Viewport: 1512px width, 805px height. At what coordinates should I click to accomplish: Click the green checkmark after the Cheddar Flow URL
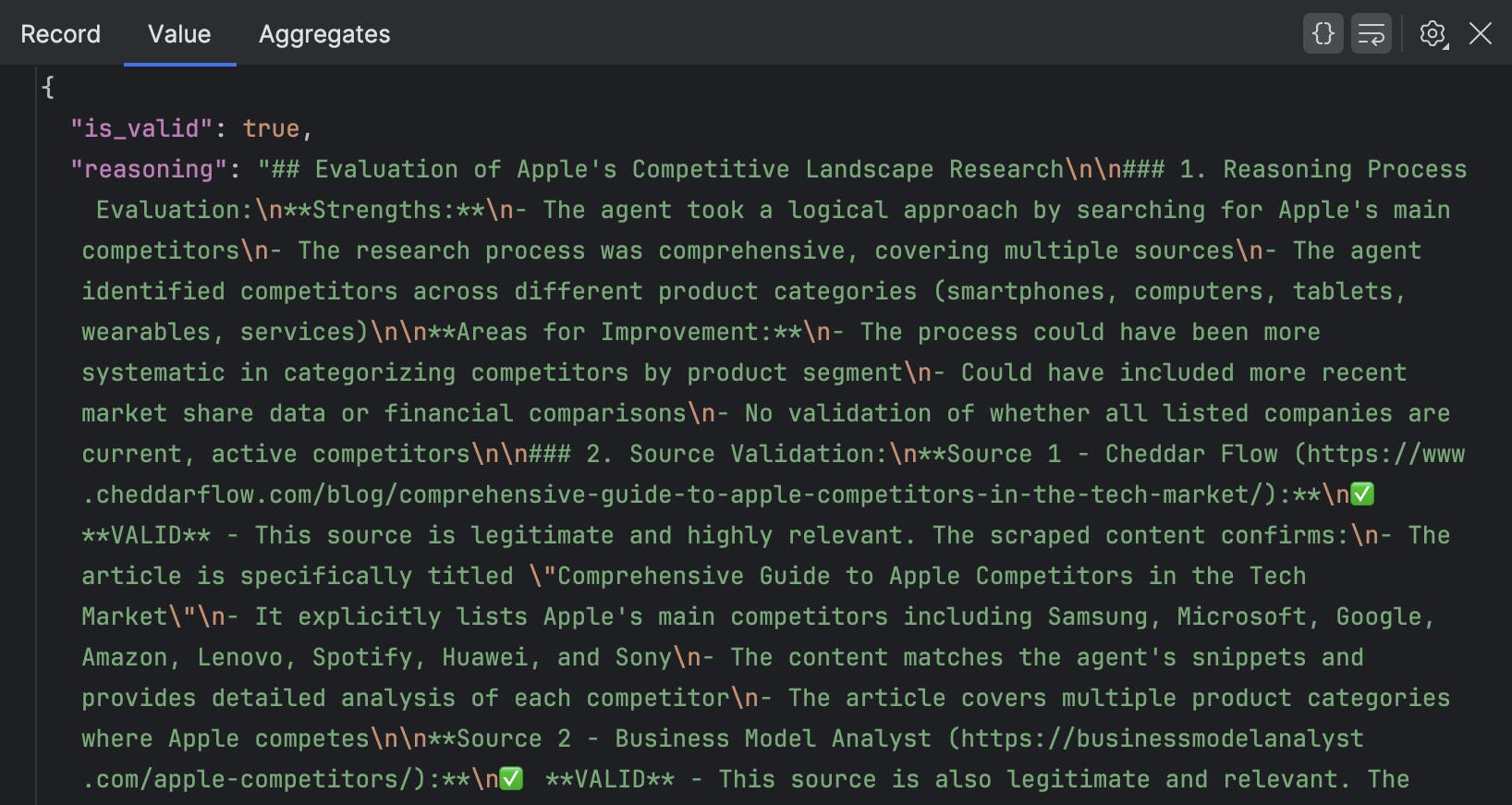point(1362,494)
